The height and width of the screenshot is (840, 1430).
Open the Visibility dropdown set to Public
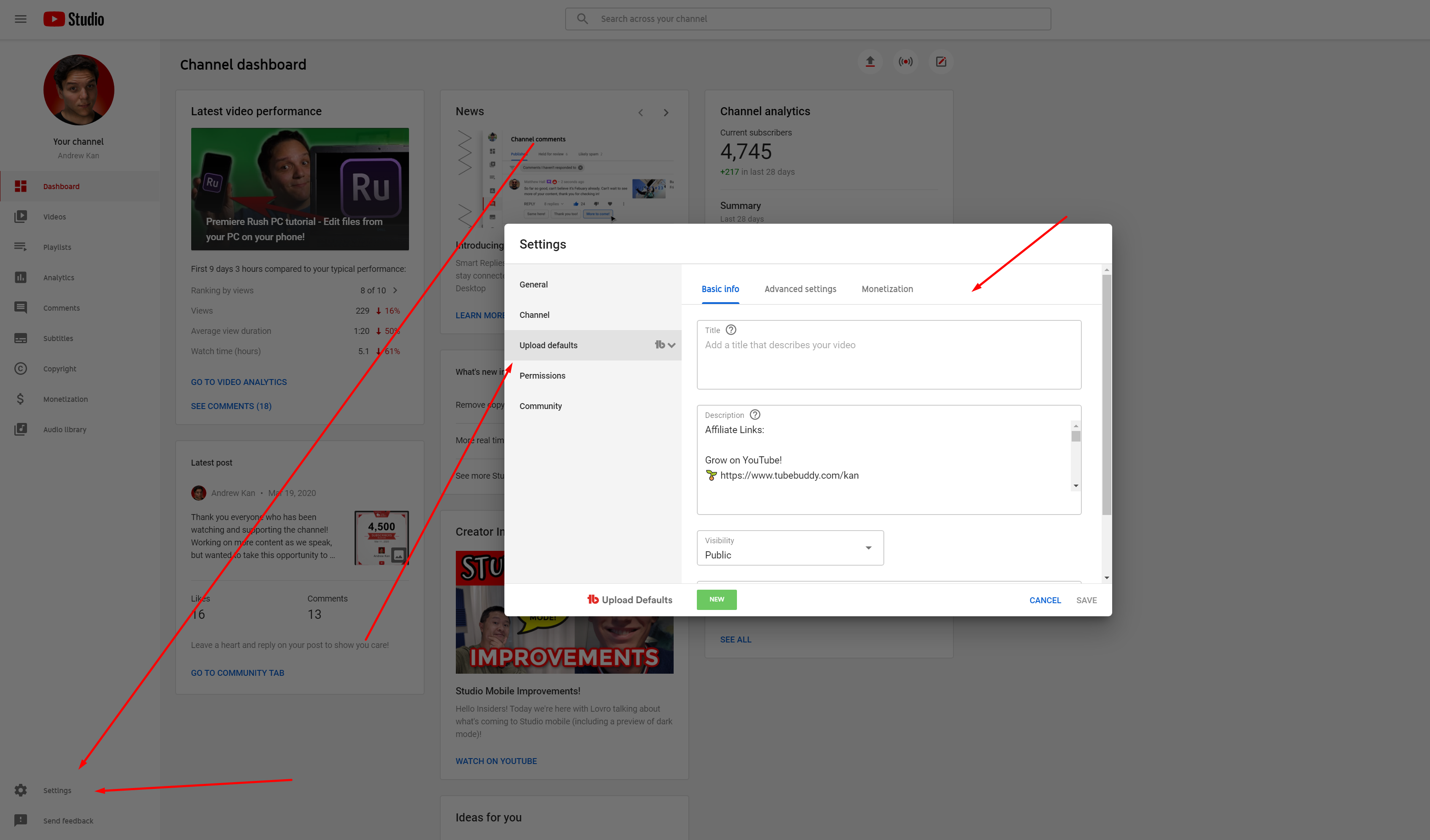click(x=789, y=548)
